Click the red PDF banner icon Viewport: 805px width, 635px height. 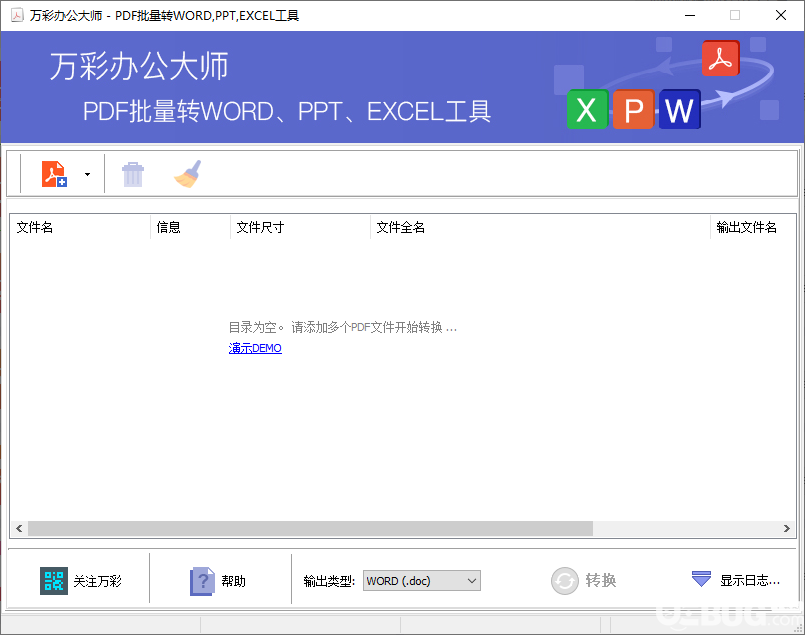pyautogui.click(x=721, y=58)
